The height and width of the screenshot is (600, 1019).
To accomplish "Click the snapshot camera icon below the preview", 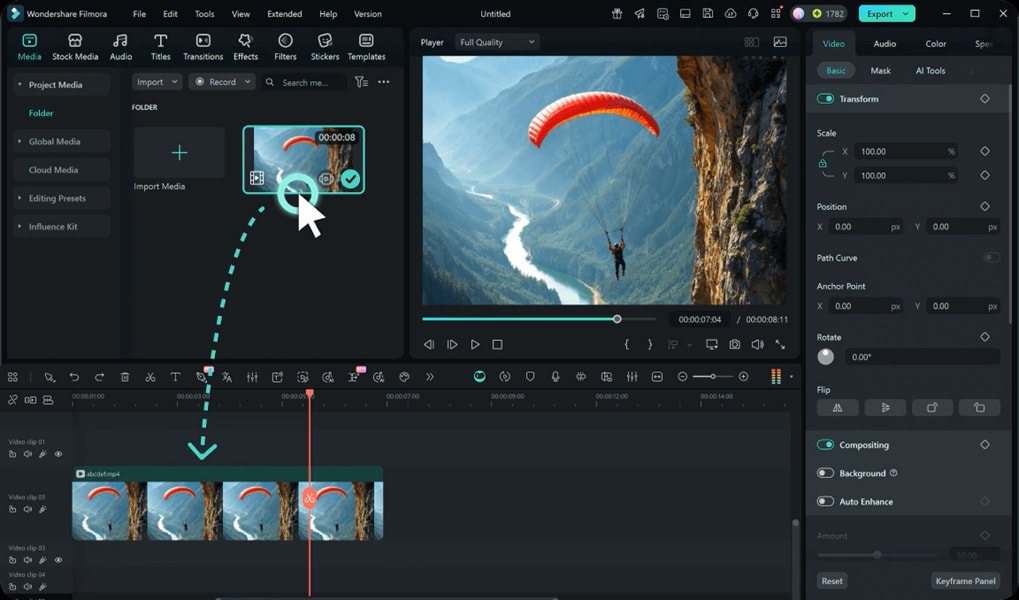I will click(x=735, y=344).
